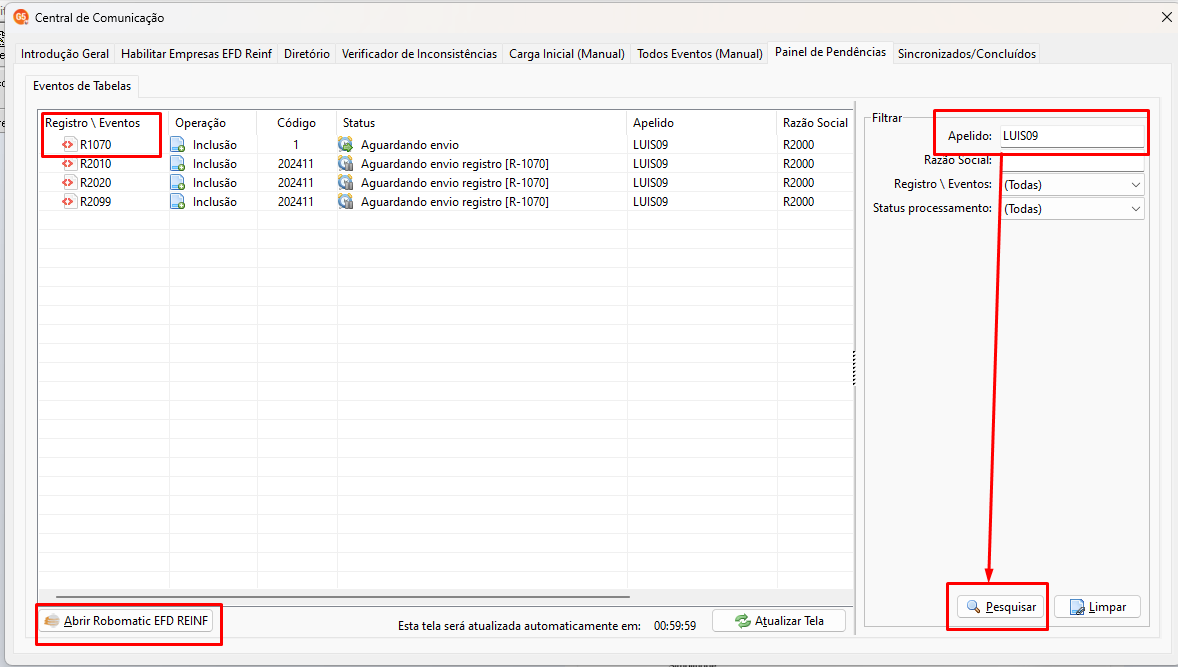Click the Razão Social filter input field
1178x667 pixels.
(1072, 162)
